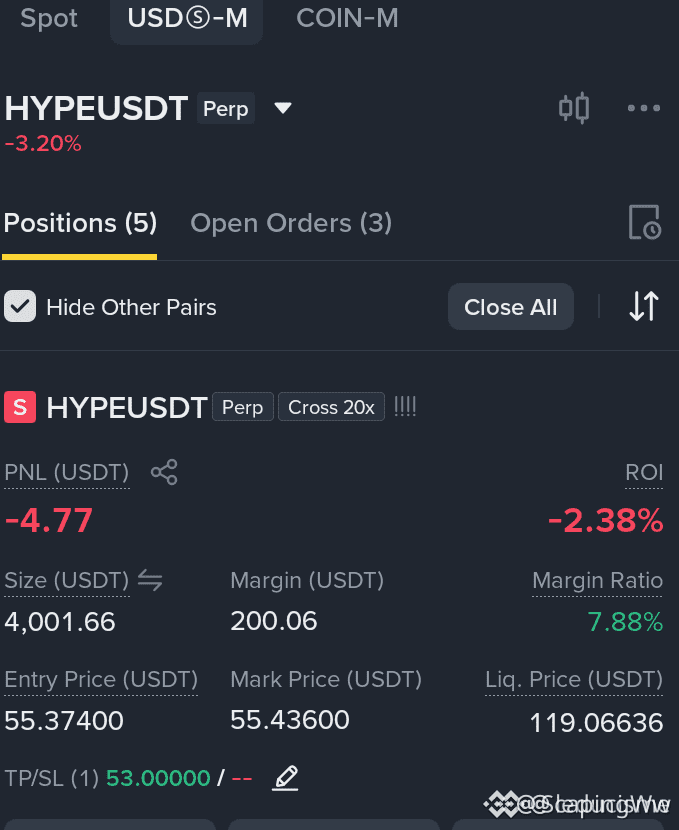Switch to the COIN-M tab

tap(347, 19)
